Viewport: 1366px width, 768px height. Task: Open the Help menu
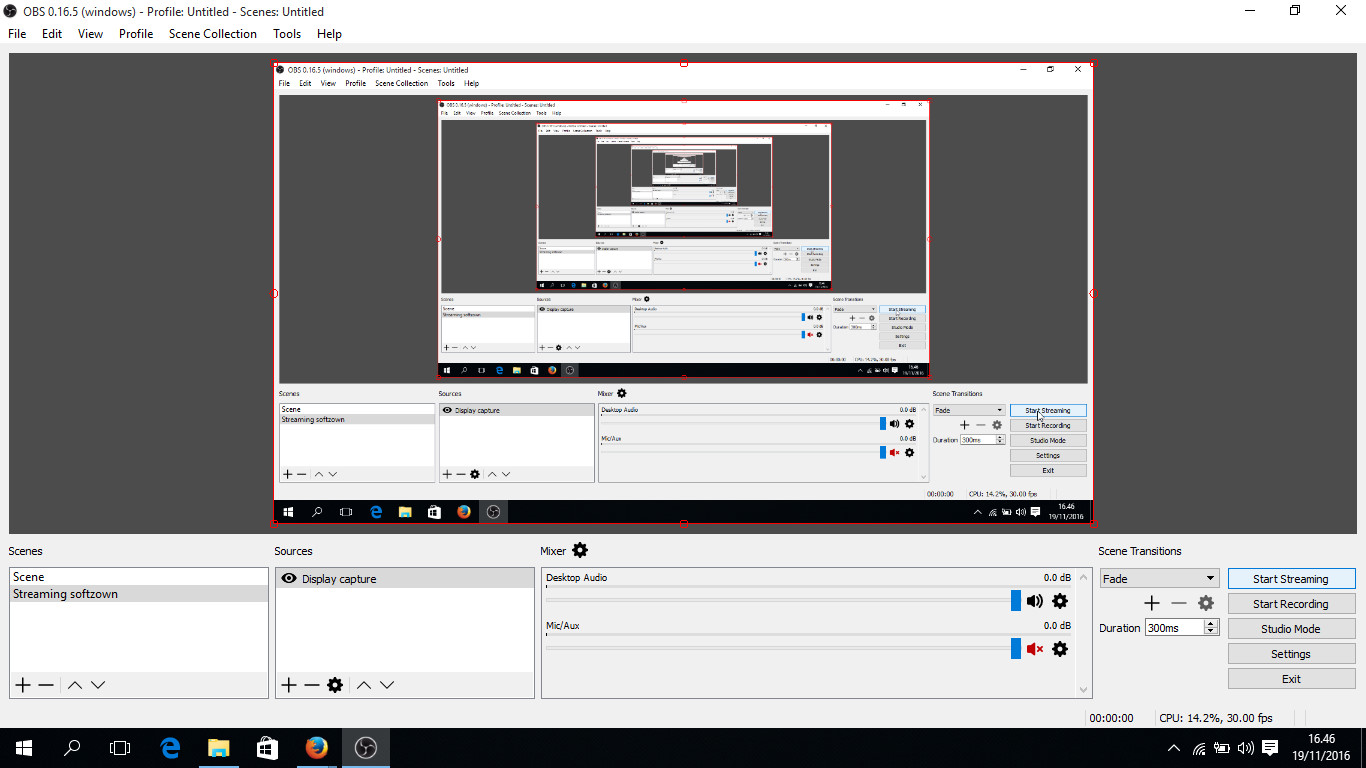coord(329,33)
